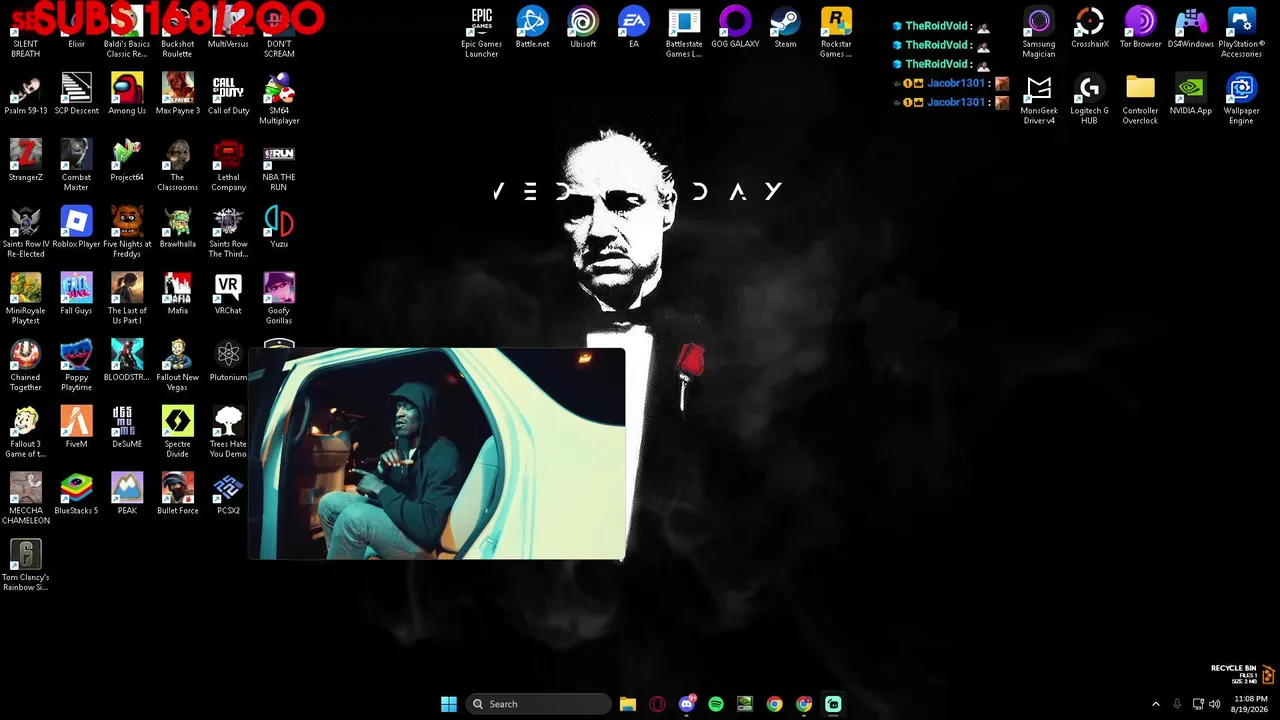
Task: Open Logitech G HUB shortcut
Action: tap(1090, 99)
